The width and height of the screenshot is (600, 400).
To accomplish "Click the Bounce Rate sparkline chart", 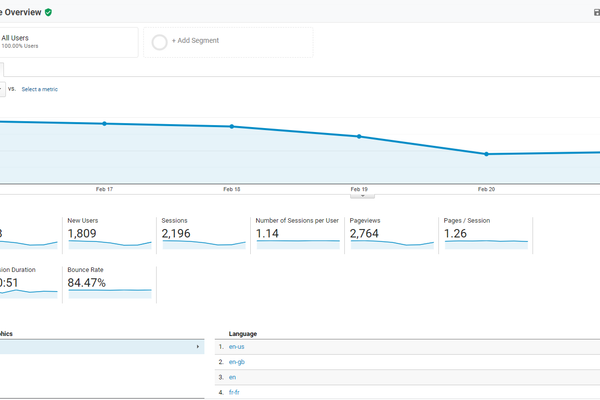I will coord(110,294).
